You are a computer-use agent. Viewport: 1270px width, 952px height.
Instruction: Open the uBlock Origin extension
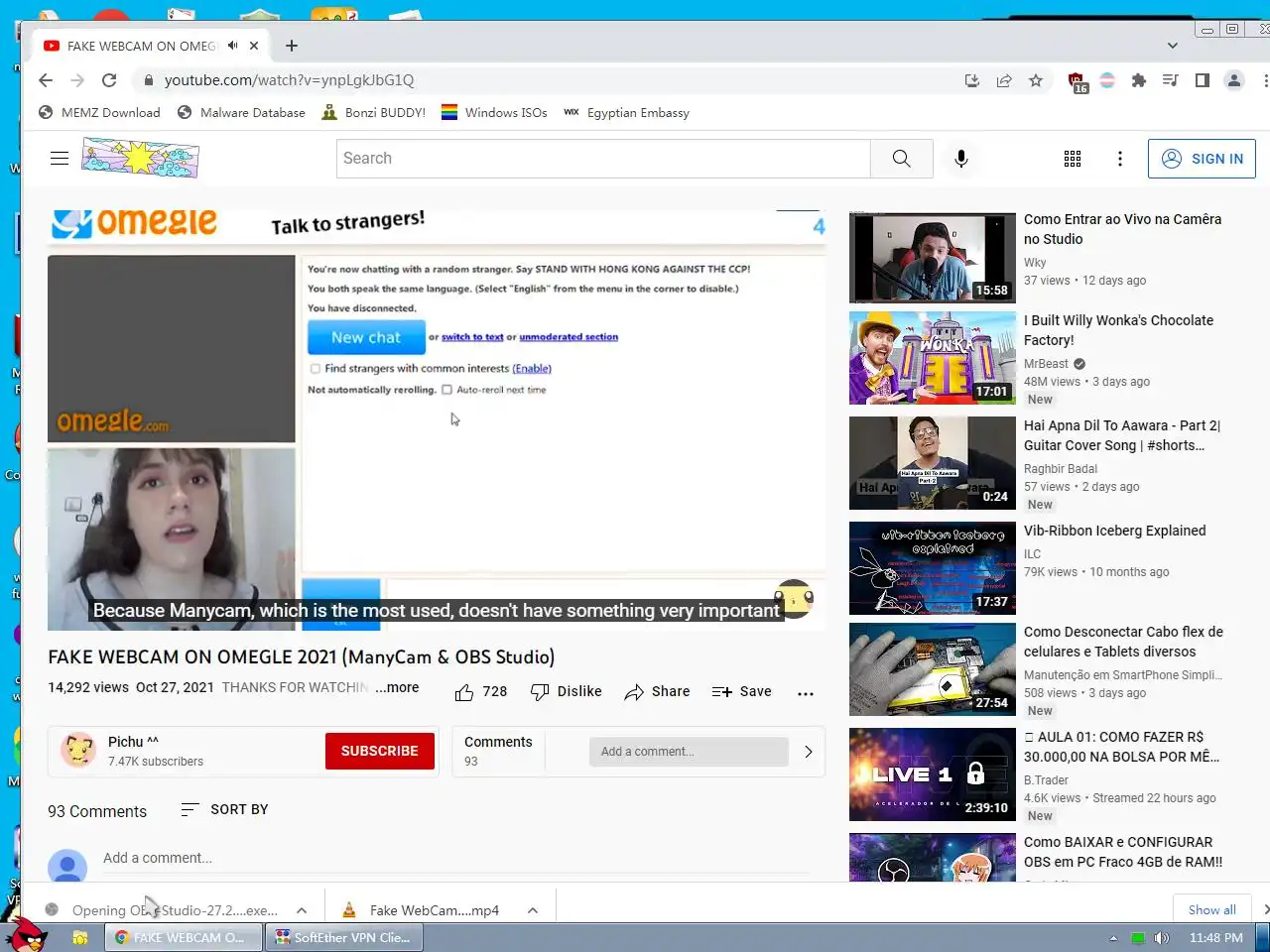(1078, 81)
